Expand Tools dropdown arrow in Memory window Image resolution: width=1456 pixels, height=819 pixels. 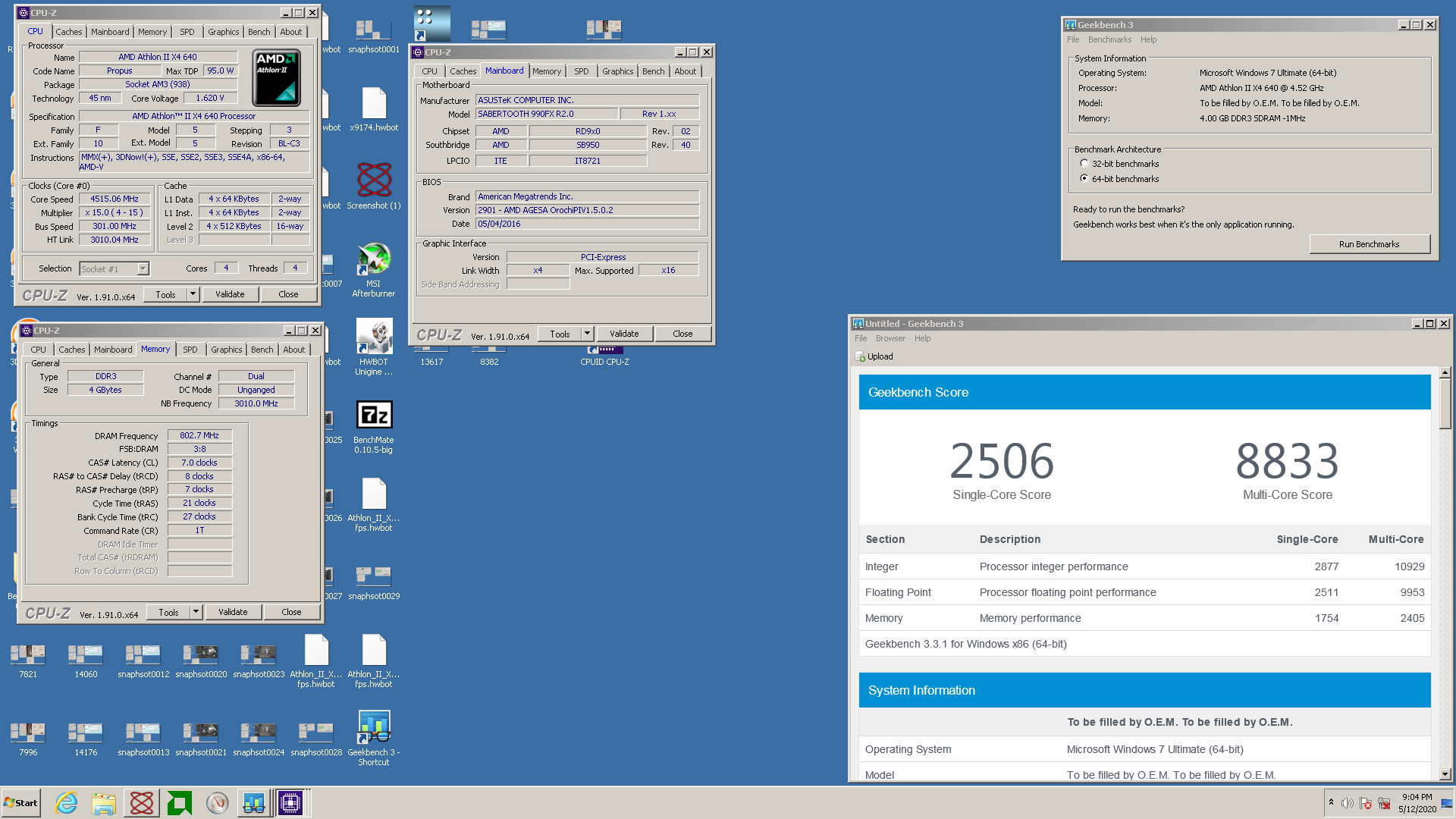(x=196, y=612)
